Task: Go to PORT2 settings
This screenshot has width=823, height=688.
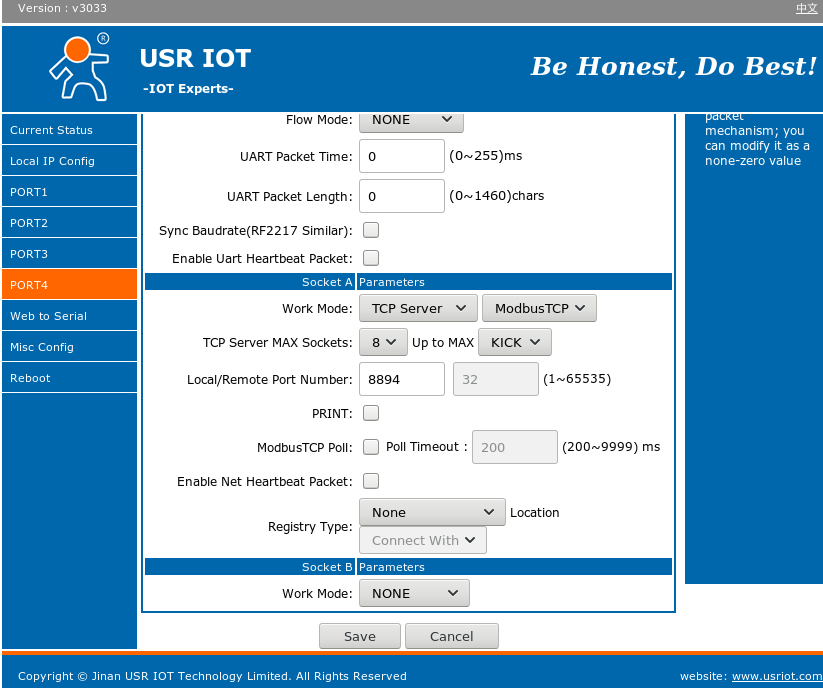Action: click(x=69, y=223)
